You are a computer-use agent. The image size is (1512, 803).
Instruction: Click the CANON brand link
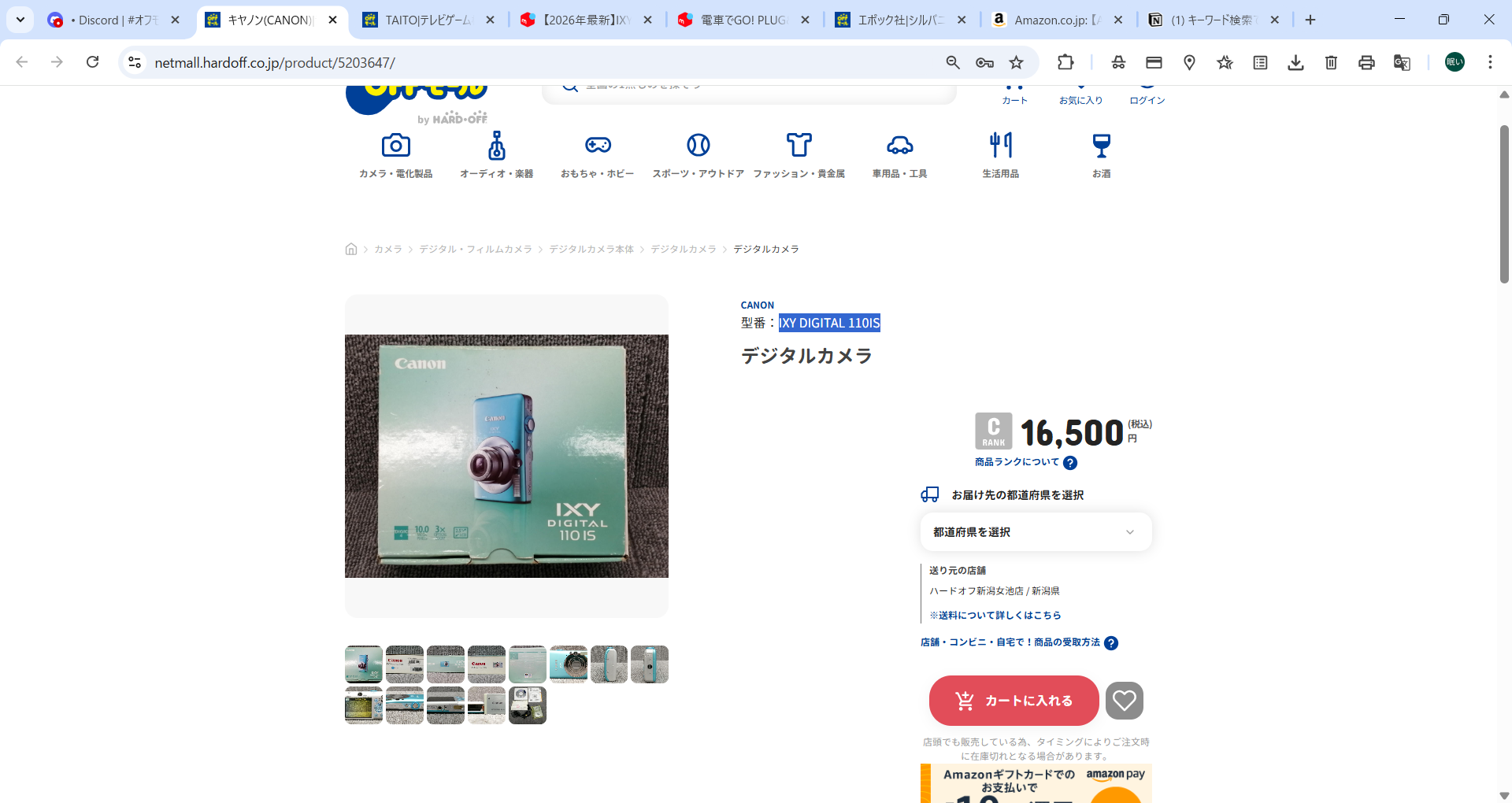758,305
